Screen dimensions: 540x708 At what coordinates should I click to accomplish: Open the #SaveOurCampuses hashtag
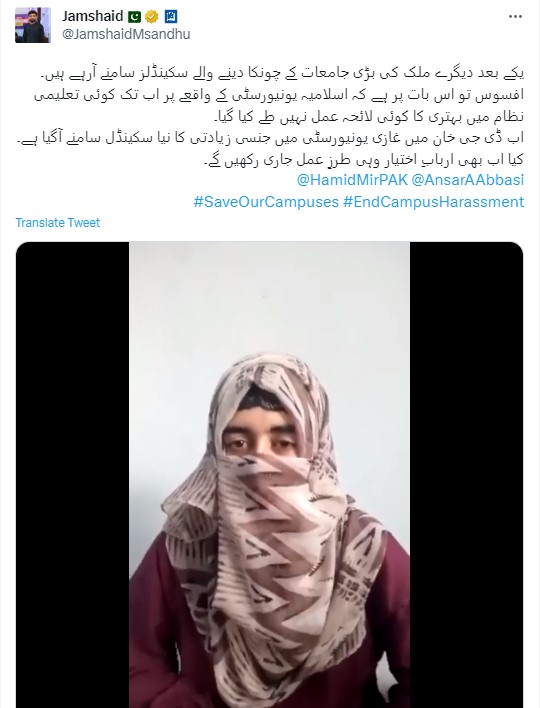click(x=266, y=201)
